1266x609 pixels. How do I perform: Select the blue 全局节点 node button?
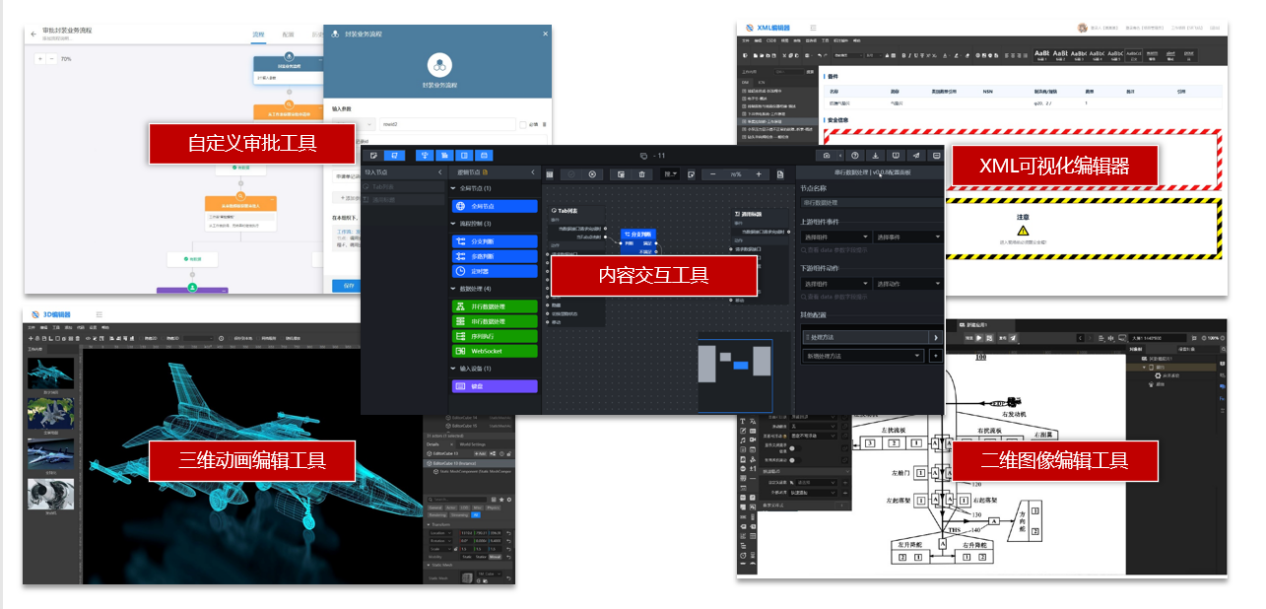tap(494, 206)
